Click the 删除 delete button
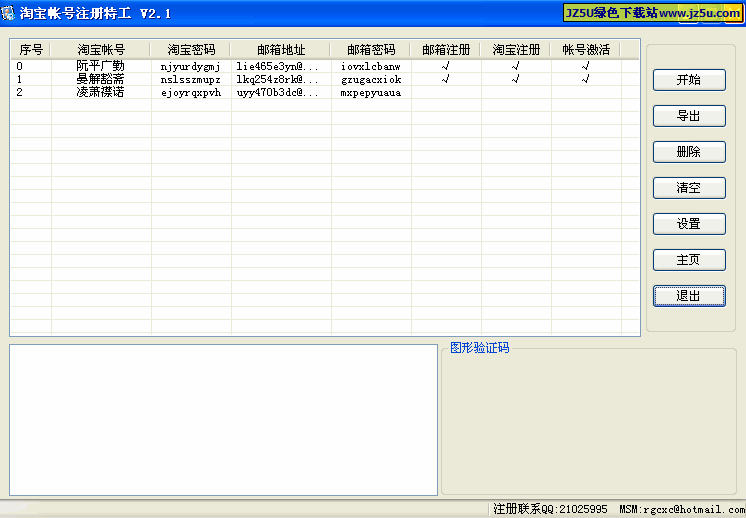 point(689,152)
